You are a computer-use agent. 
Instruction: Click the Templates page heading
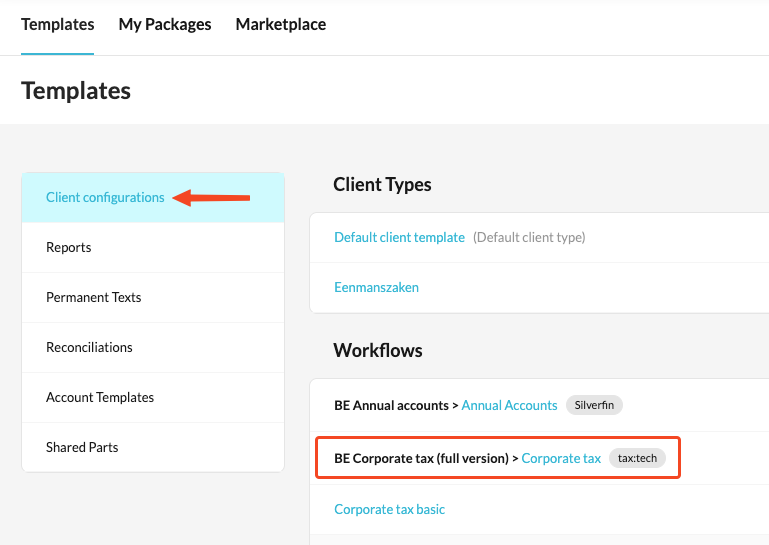tap(76, 91)
